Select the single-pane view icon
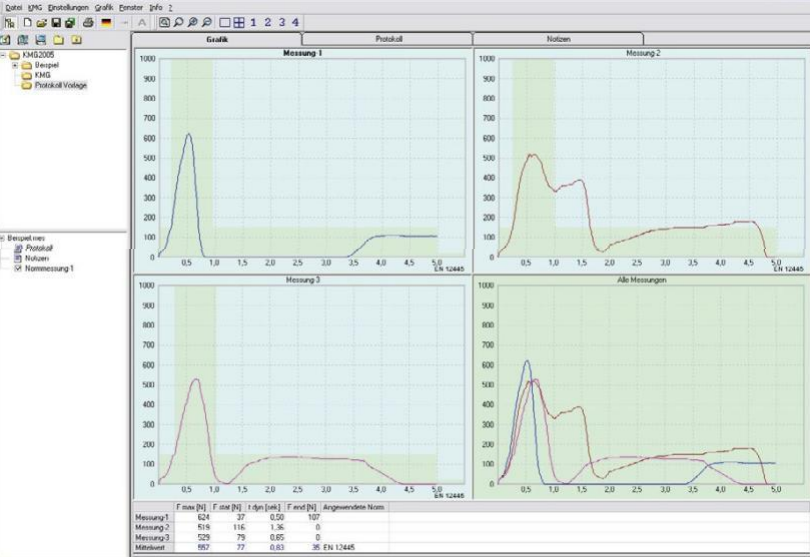The image size is (810, 557). coord(225,22)
